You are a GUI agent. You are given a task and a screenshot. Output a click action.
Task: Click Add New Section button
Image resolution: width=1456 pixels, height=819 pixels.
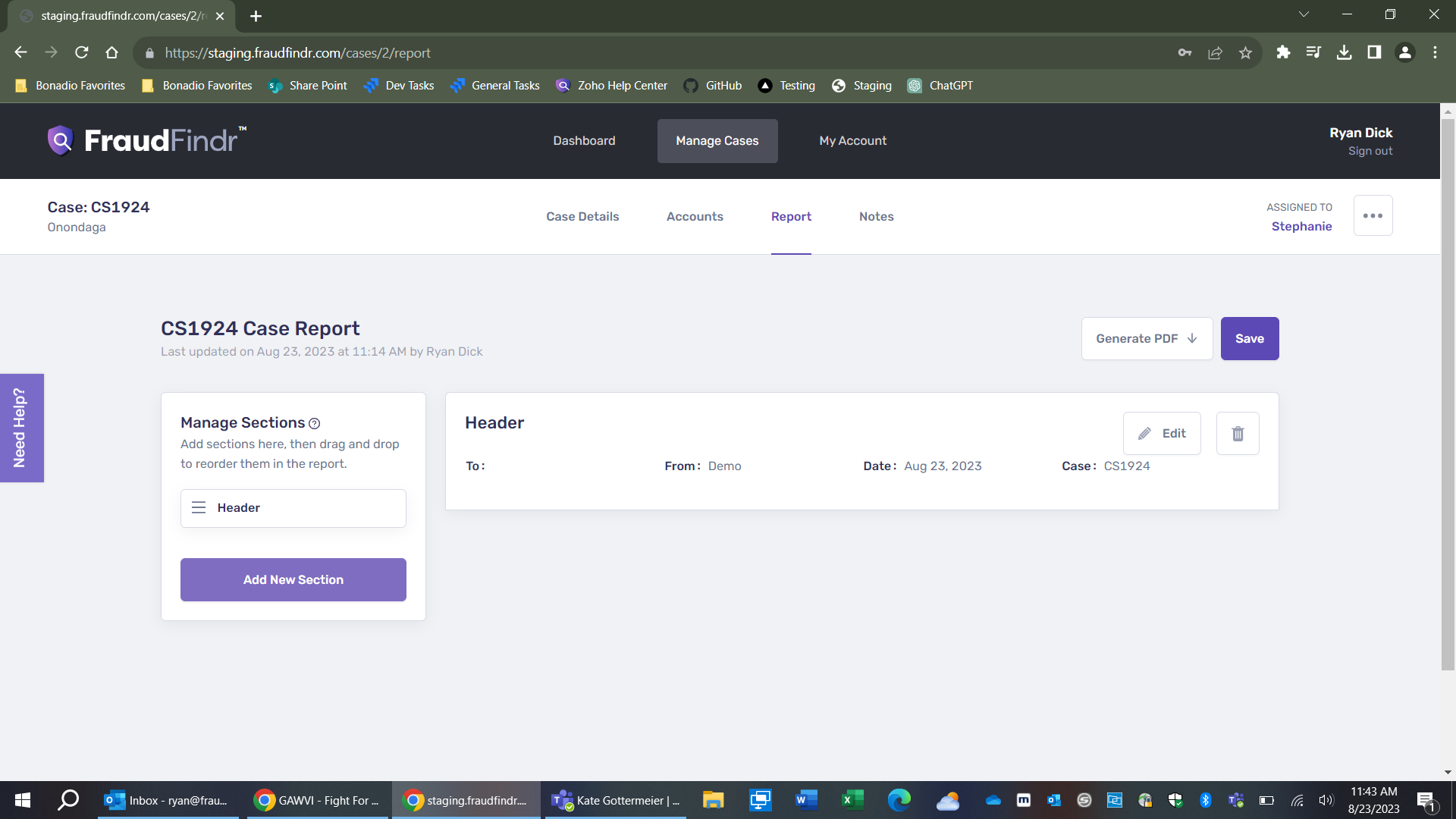tap(293, 580)
